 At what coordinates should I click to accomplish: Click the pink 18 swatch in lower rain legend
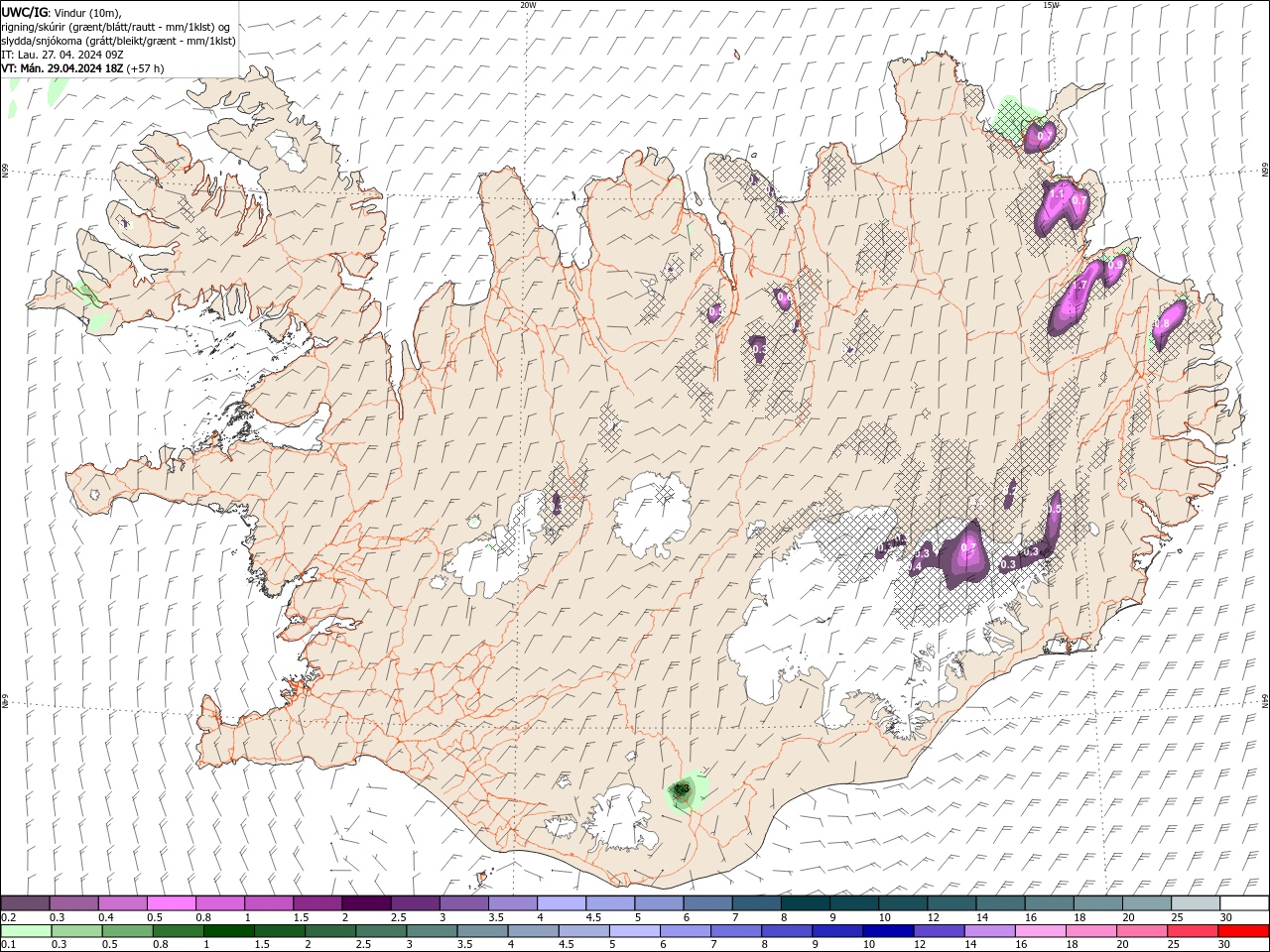coord(1091,931)
